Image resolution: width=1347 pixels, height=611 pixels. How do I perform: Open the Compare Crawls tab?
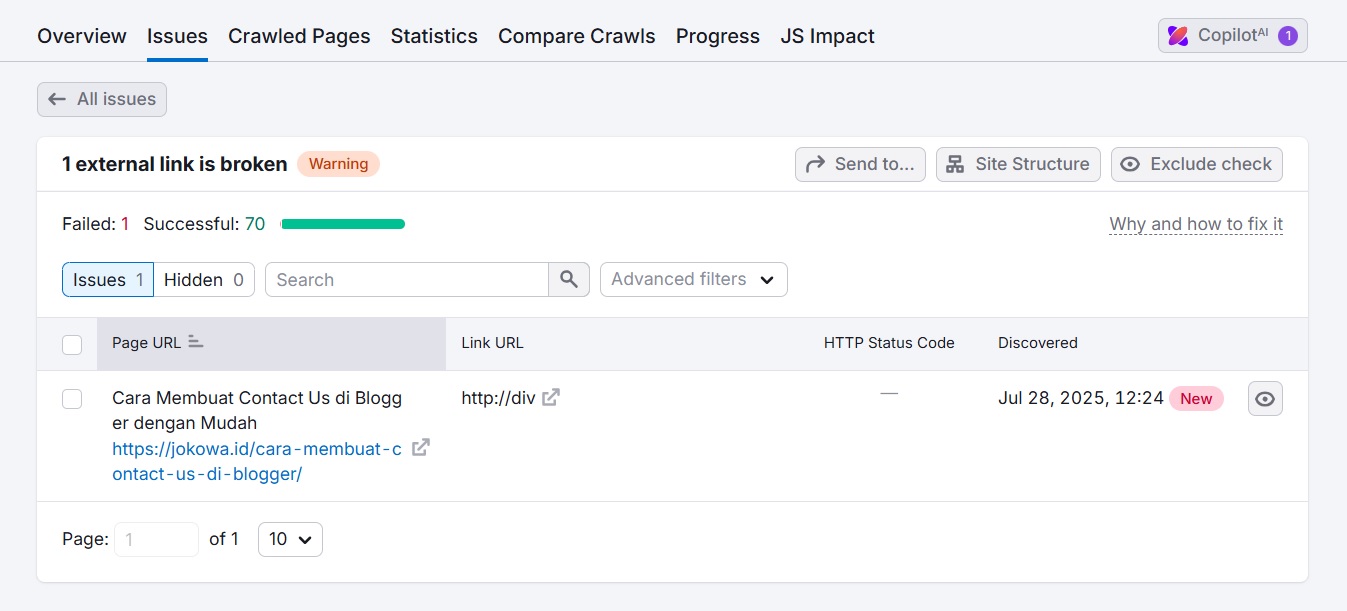576,35
